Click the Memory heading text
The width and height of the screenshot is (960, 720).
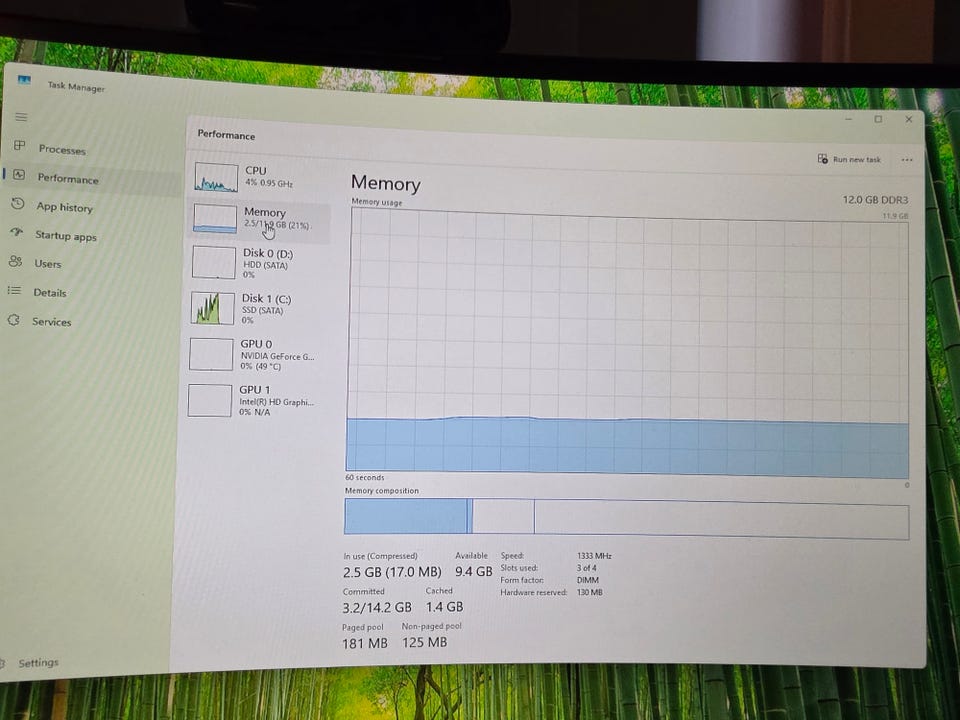coord(386,184)
